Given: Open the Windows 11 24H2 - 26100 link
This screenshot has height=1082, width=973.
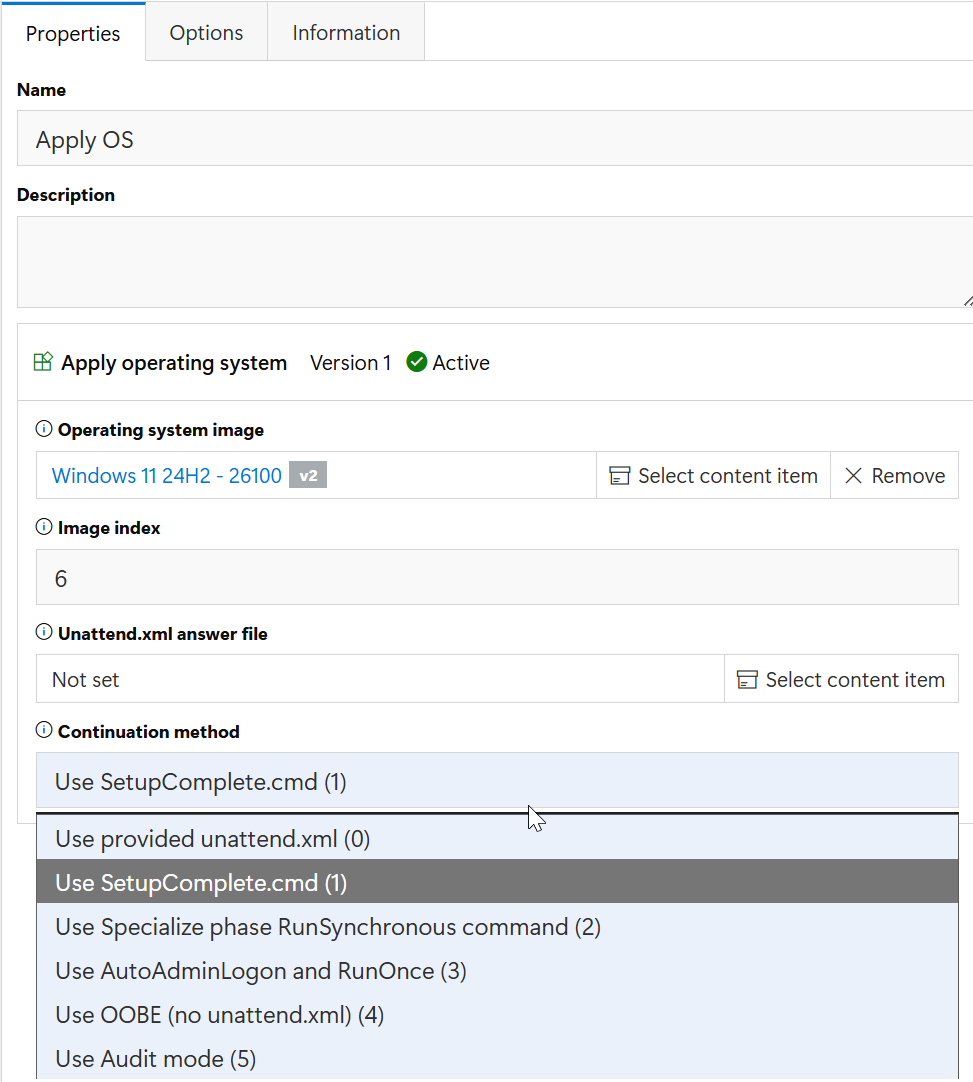Looking at the screenshot, I should pyautogui.click(x=166, y=475).
